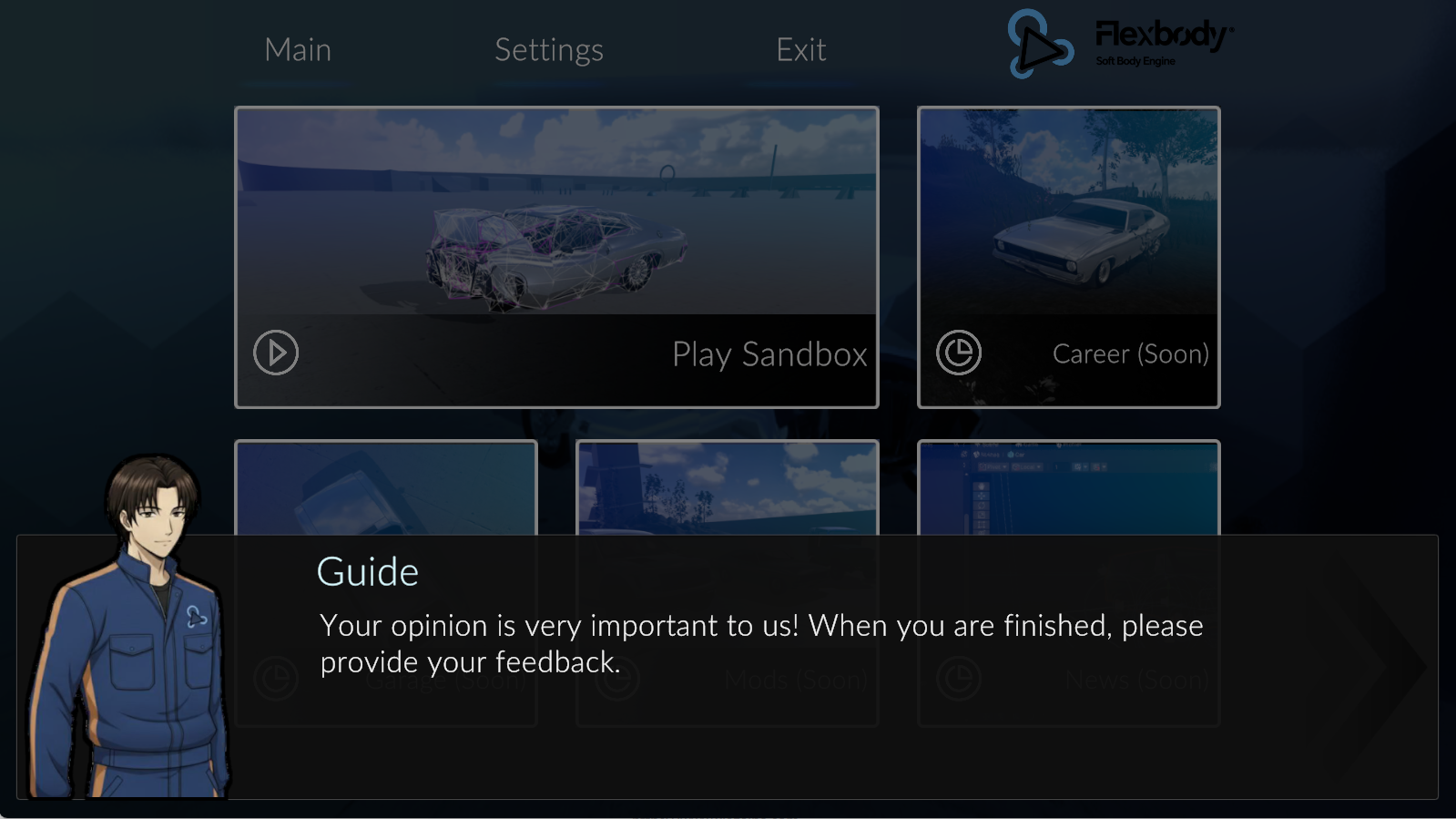Click the emblem on the guide's jacket
This screenshot has height=819, width=1456.
[196, 617]
